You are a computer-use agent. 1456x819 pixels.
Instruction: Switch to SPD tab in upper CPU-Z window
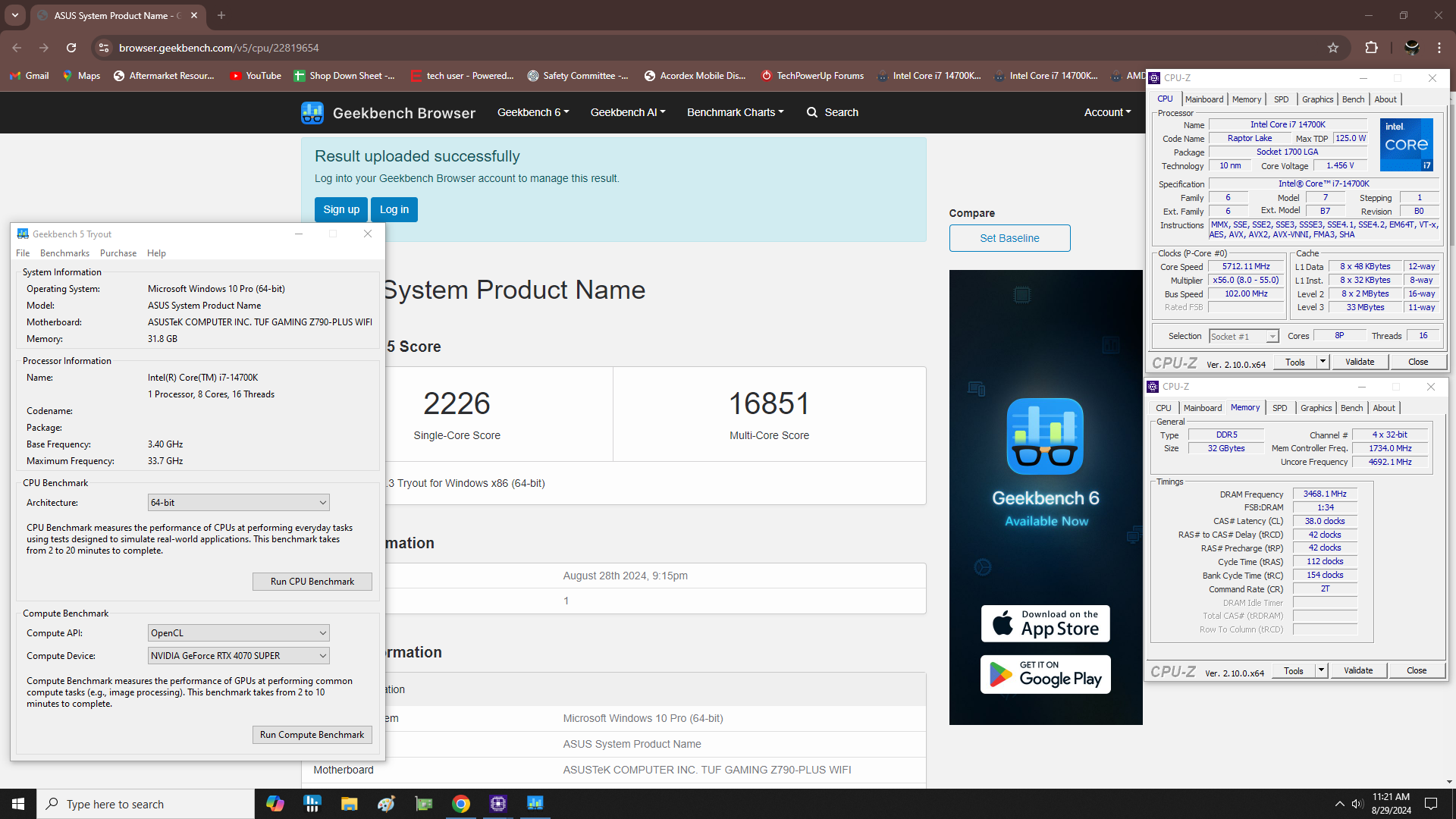click(x=1282, y=99)
